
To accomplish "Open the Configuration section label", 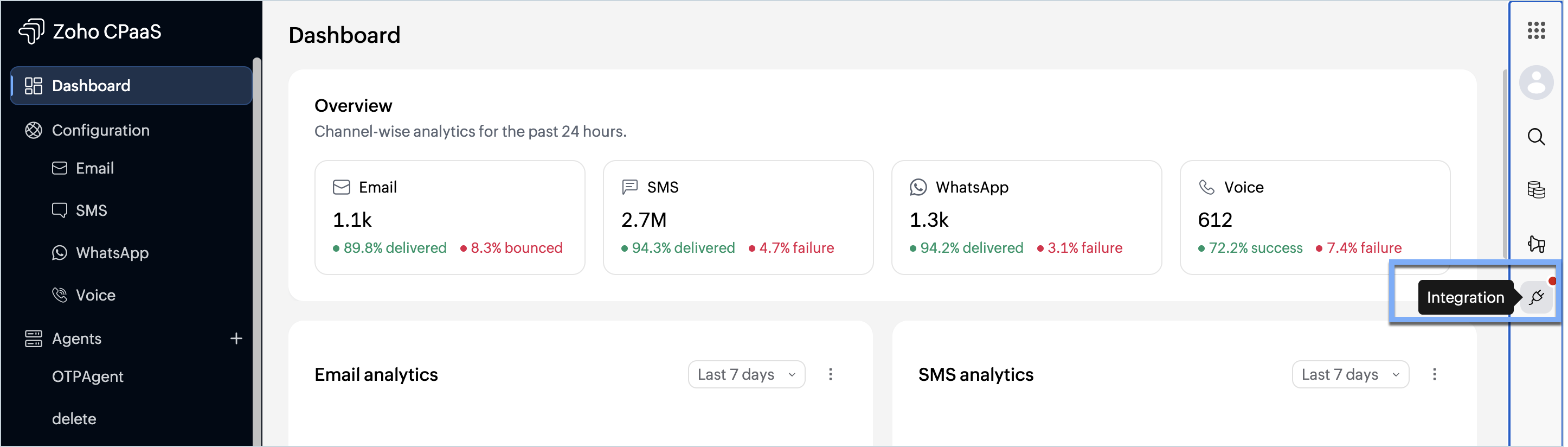I will click(101, 130).
